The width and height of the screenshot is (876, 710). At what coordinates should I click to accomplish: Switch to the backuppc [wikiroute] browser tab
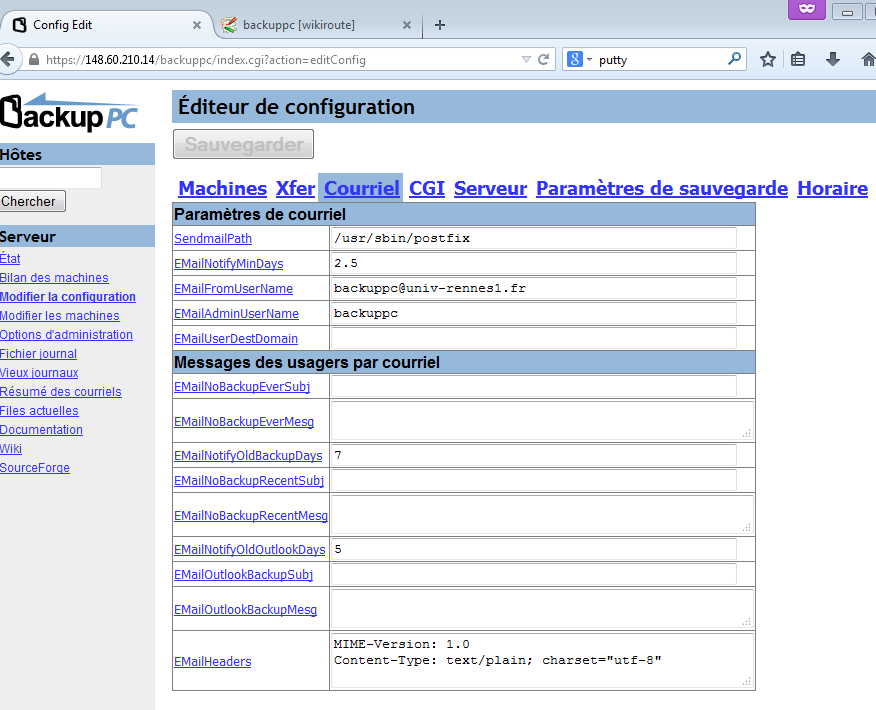(300, 25)
